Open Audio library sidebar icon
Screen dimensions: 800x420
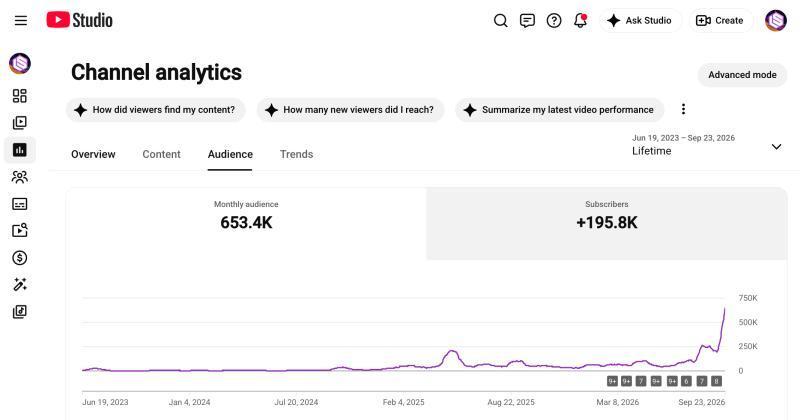coord(20,312)
